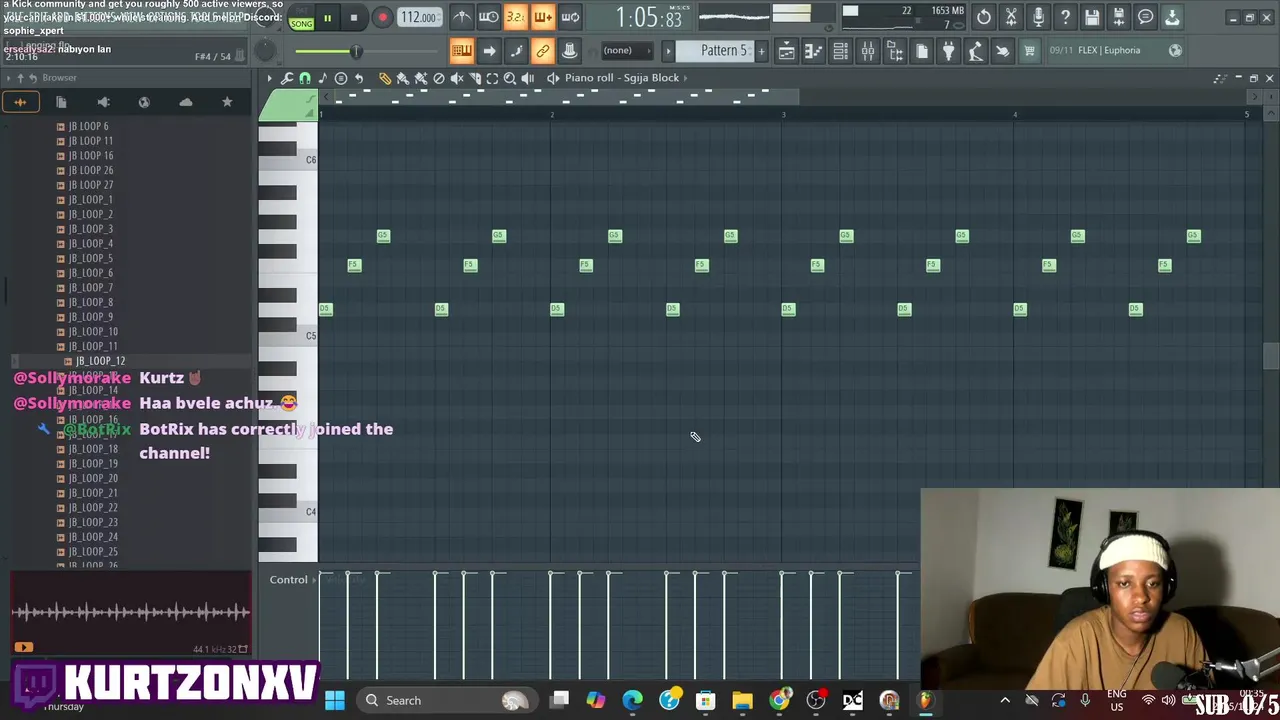1280x720 pixels.
Task: Toggle the arrow auto-scroll button
Action: coord(488,51)
